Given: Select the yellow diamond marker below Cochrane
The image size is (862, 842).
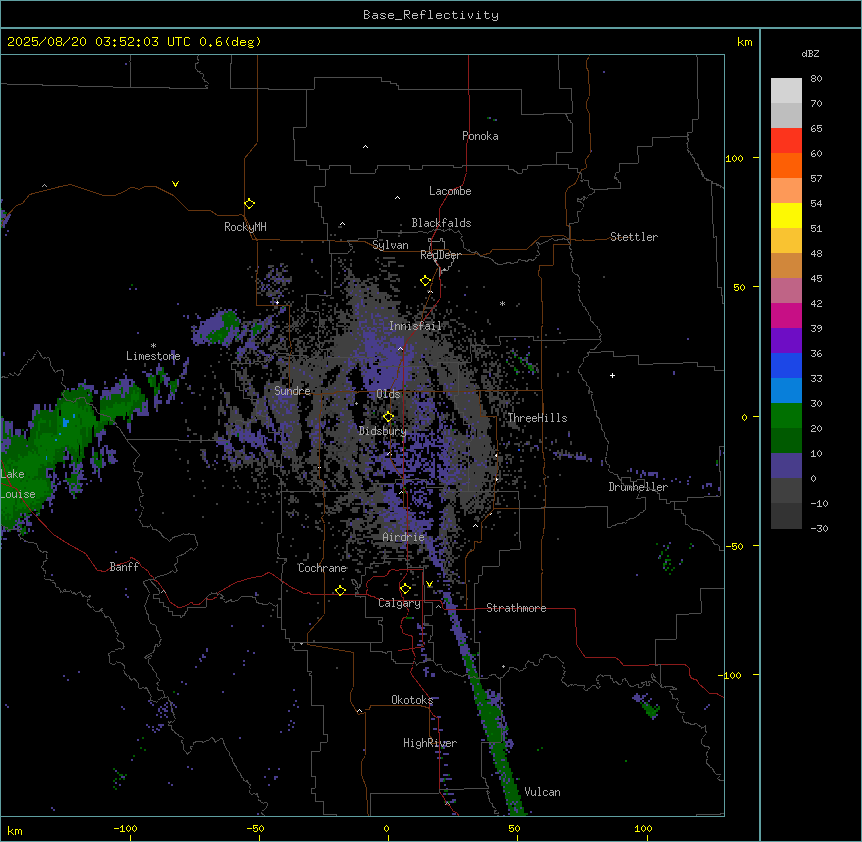Looking at the screenshot, I should point(340,590).
